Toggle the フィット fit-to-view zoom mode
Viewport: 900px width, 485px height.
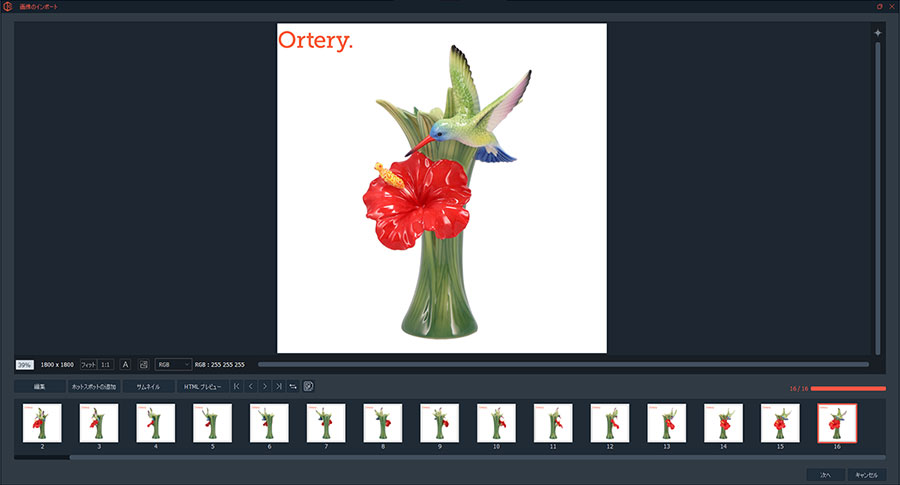(88, 365)
